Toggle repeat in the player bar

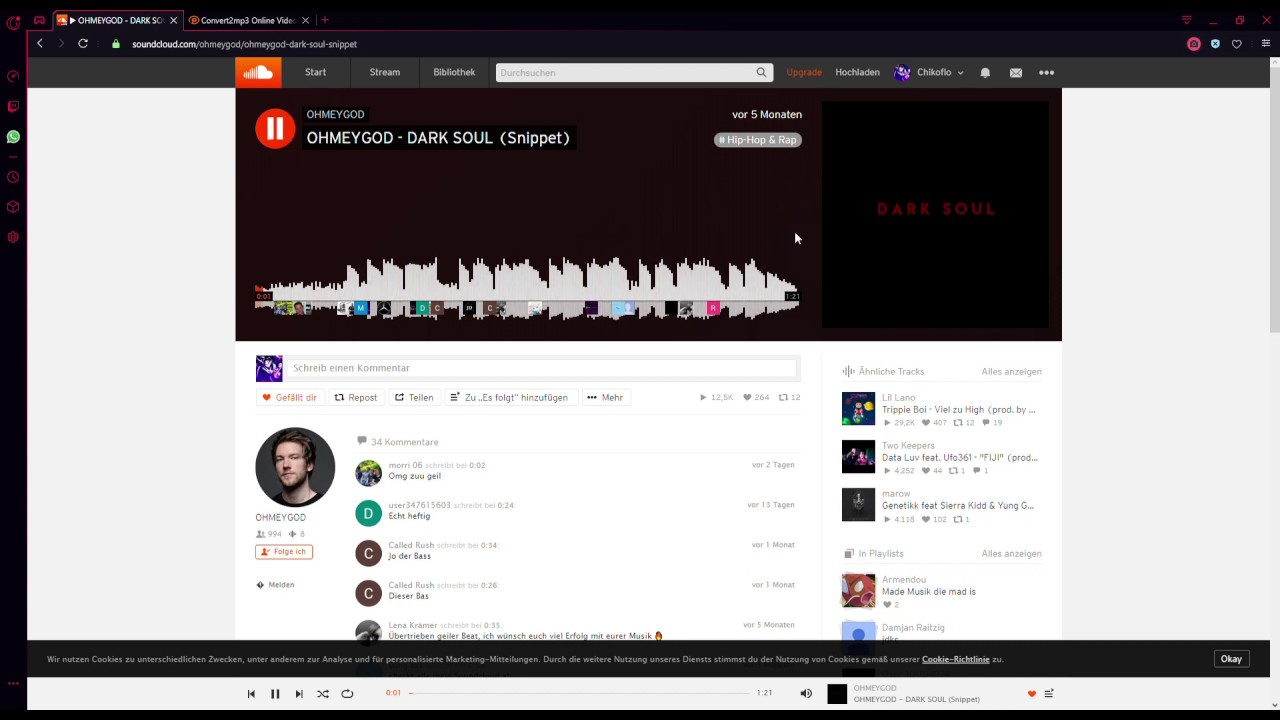coord(347,694)
